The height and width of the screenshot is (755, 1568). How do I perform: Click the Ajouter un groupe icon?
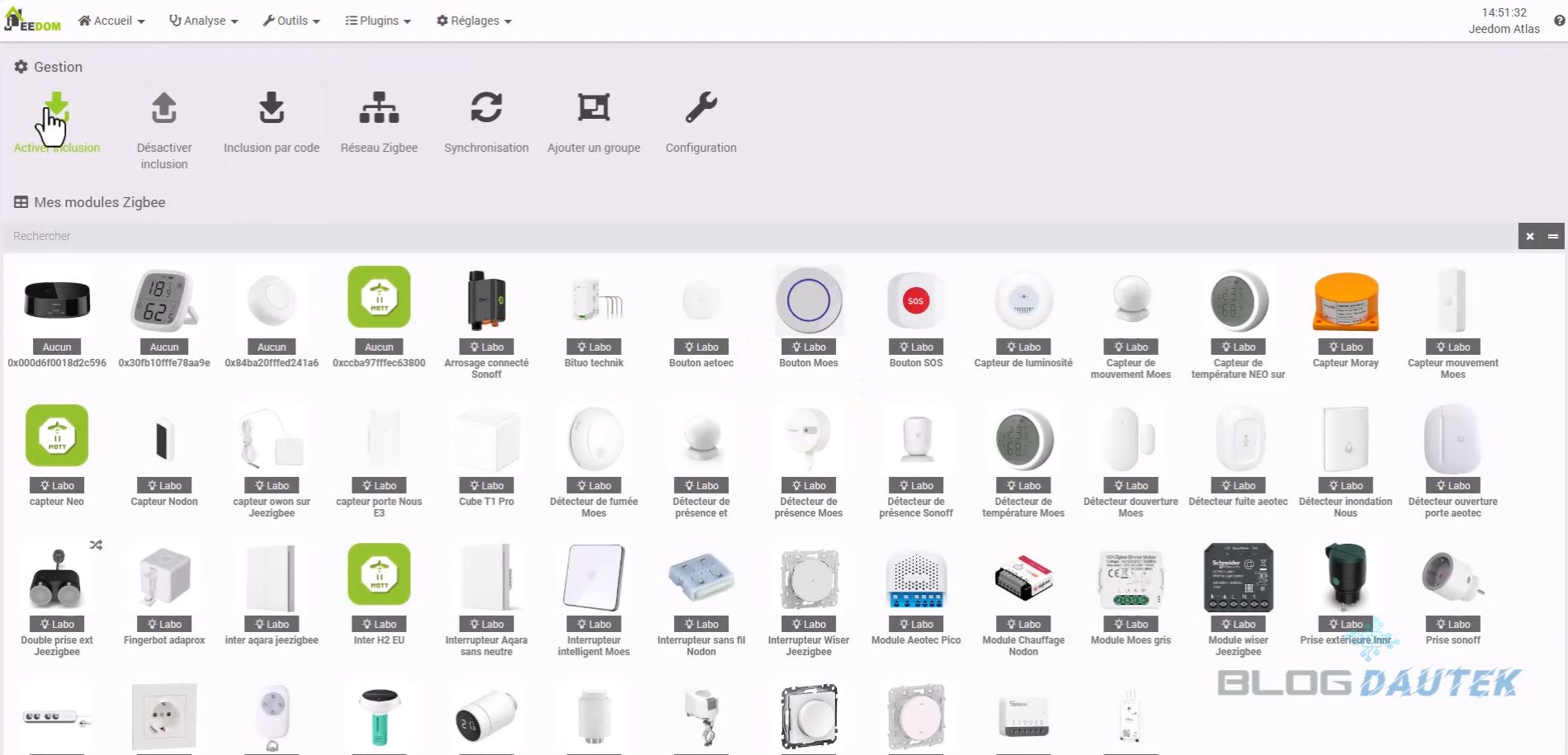click(593, 108)
